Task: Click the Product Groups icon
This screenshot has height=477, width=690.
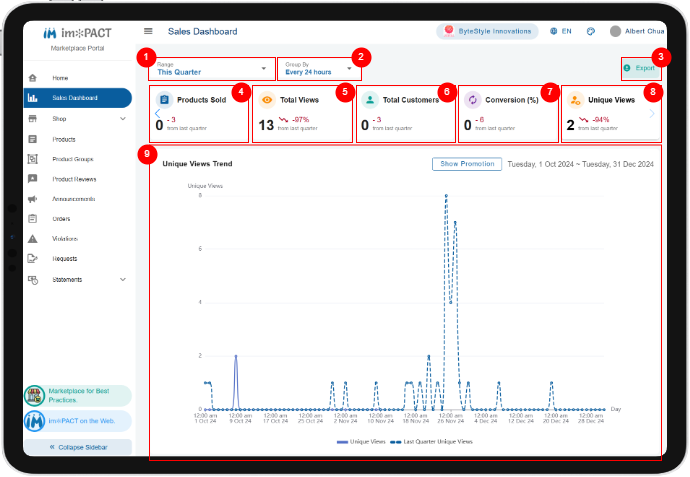Action: 33,159
